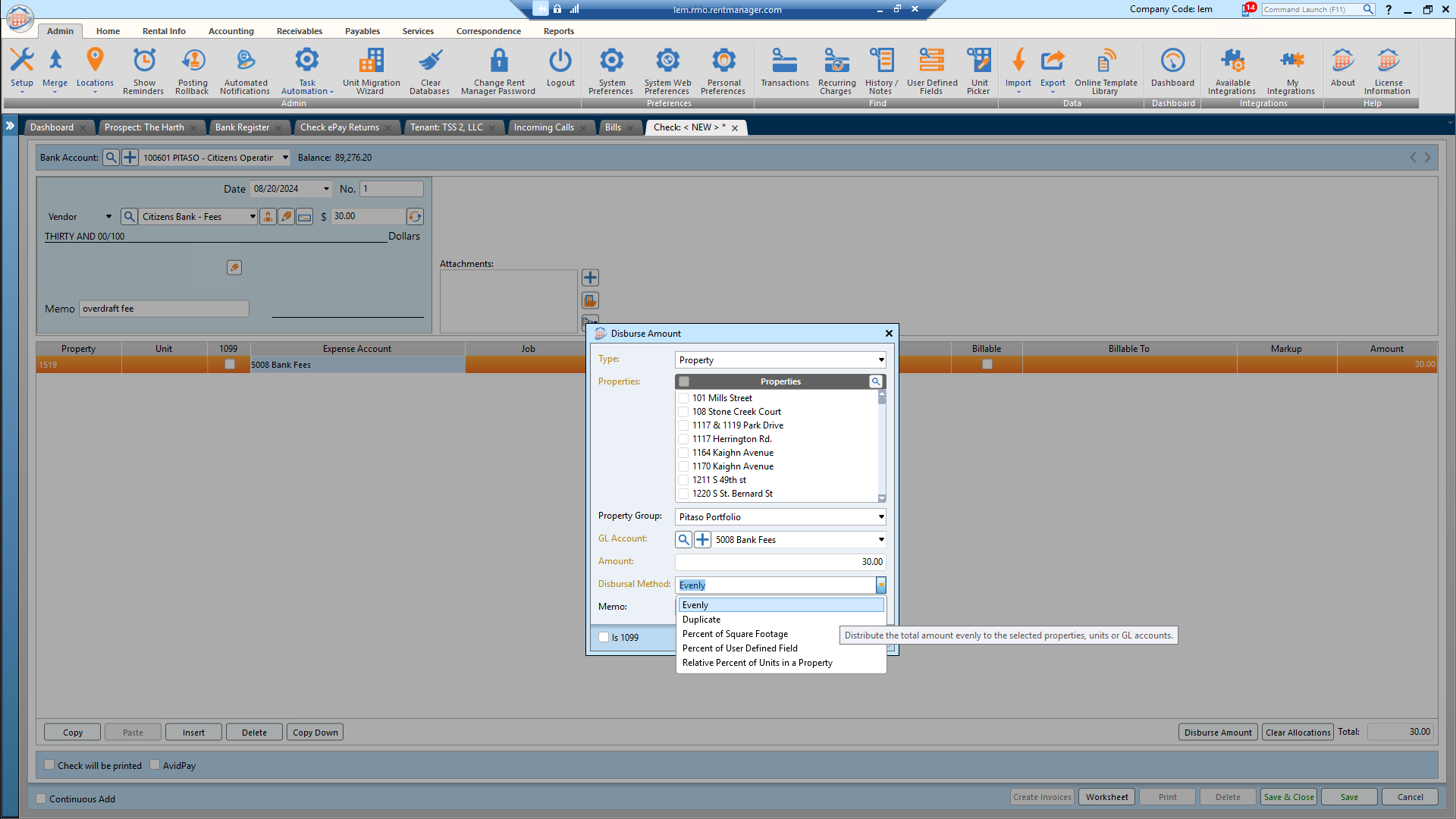Select Percent of Square Footage option
Screen dimensions: 1456x819
click(x=781, y=634)
